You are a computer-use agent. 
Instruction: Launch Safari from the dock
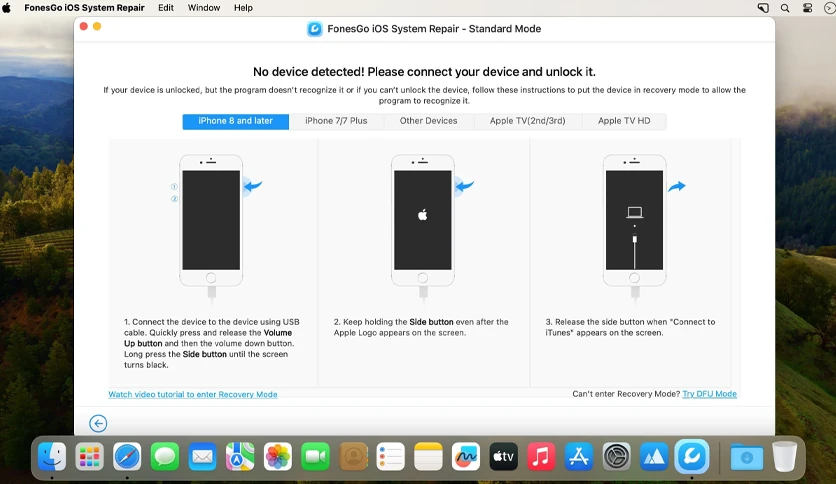pos(127,457)
